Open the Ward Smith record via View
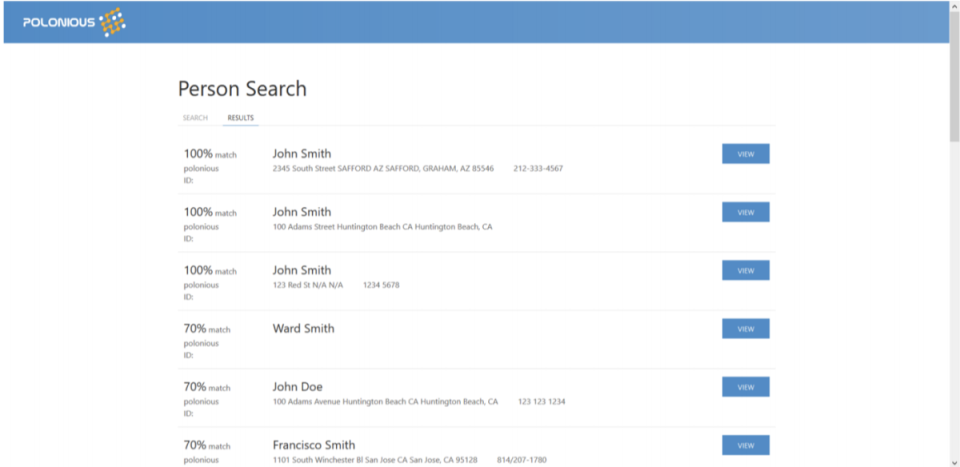Image resolution: width=960 pixels, height=467 pixels. click(x=745, y=328)
